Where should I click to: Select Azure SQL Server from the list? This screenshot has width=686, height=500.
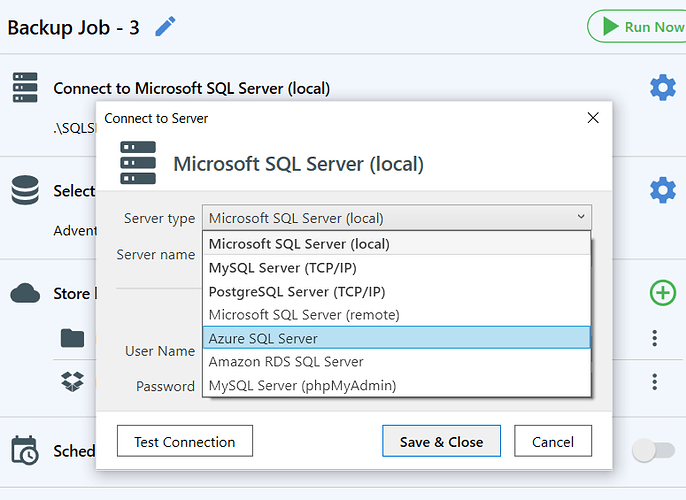coord(396,338)
